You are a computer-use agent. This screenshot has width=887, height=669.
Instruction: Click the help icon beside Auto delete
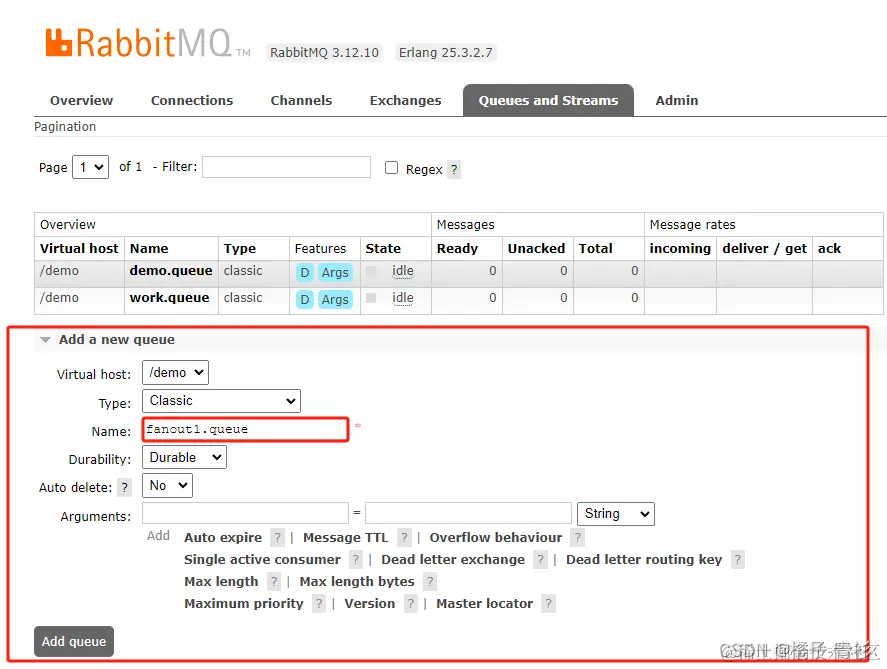124,487
